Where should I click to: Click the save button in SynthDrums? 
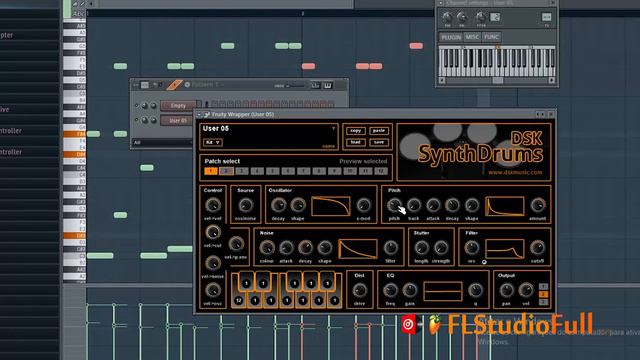coord(379,142)
